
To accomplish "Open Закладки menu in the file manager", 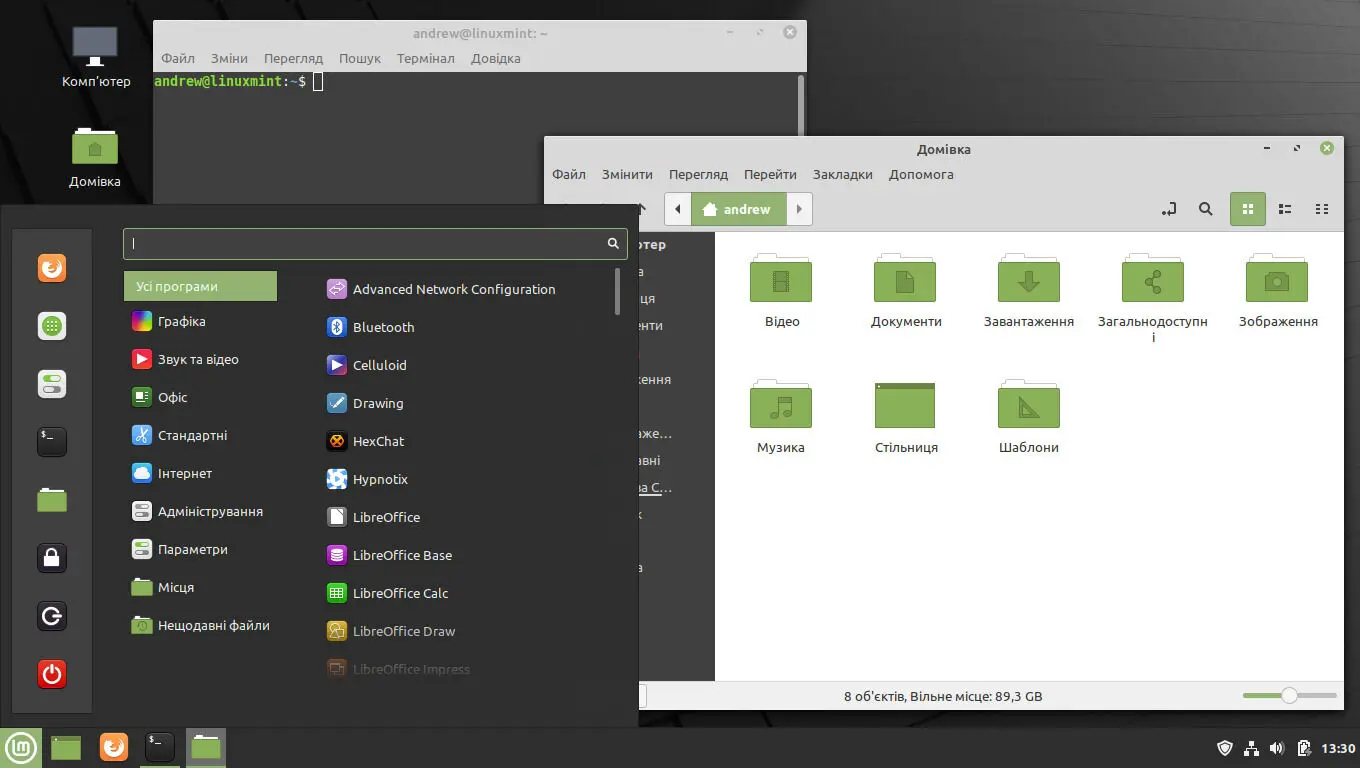I will (842, 174).
